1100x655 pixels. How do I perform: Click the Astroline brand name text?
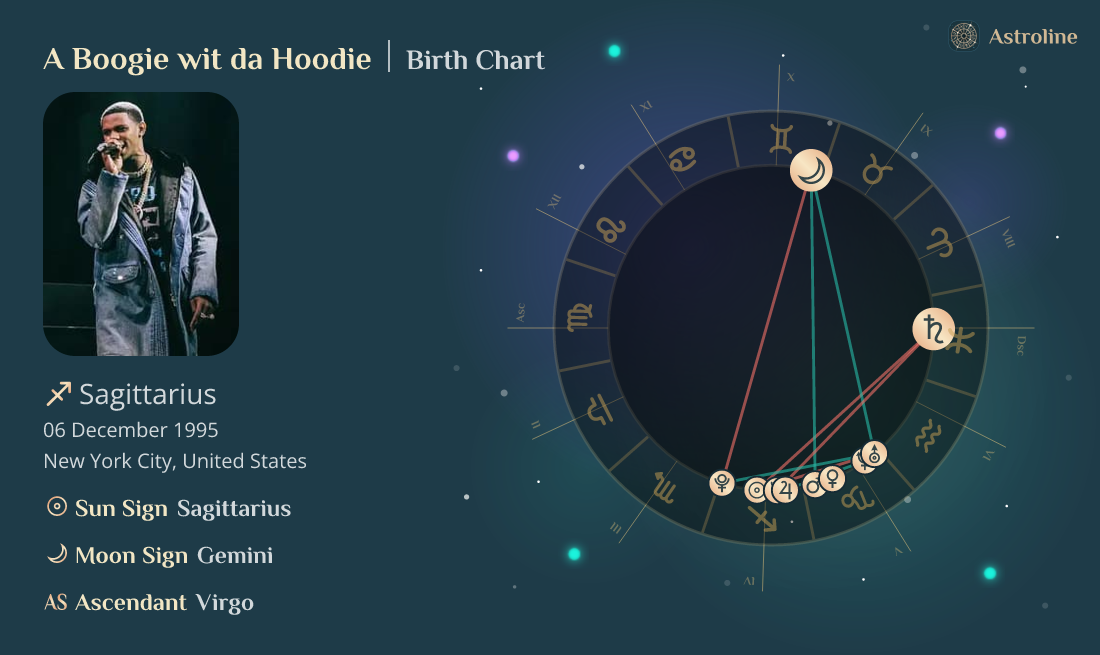pos(1033,37)
